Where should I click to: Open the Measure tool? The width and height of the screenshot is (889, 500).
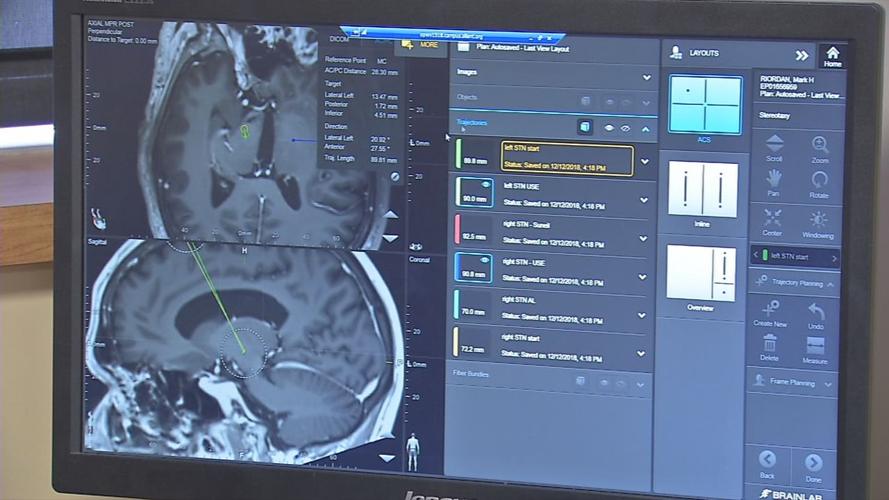point(815,350)
